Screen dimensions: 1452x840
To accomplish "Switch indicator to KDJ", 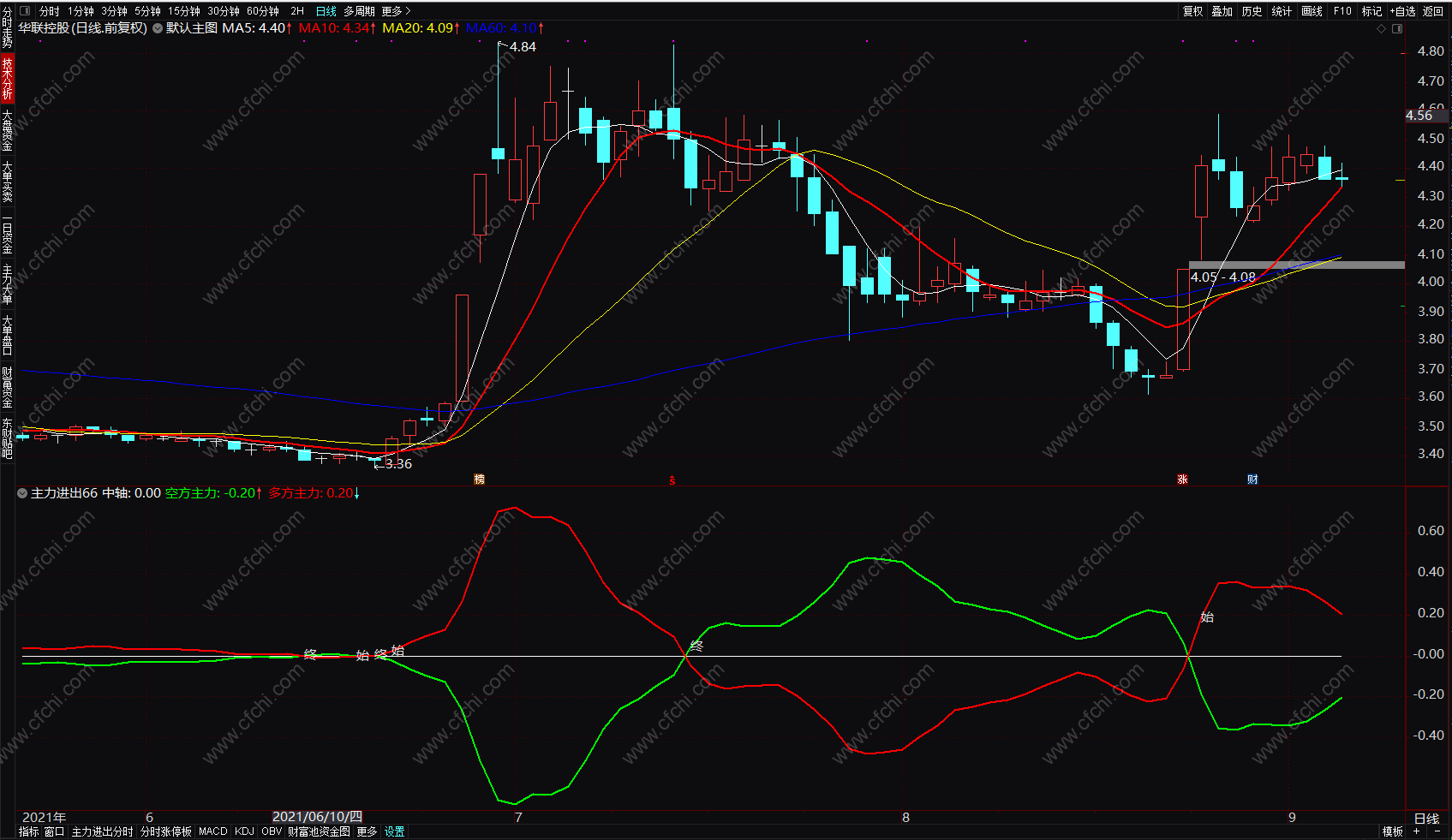I will 244,831.
